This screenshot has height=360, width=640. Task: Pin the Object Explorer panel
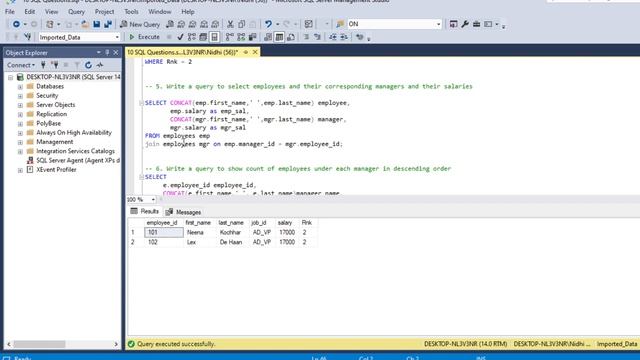pos(107,53)
